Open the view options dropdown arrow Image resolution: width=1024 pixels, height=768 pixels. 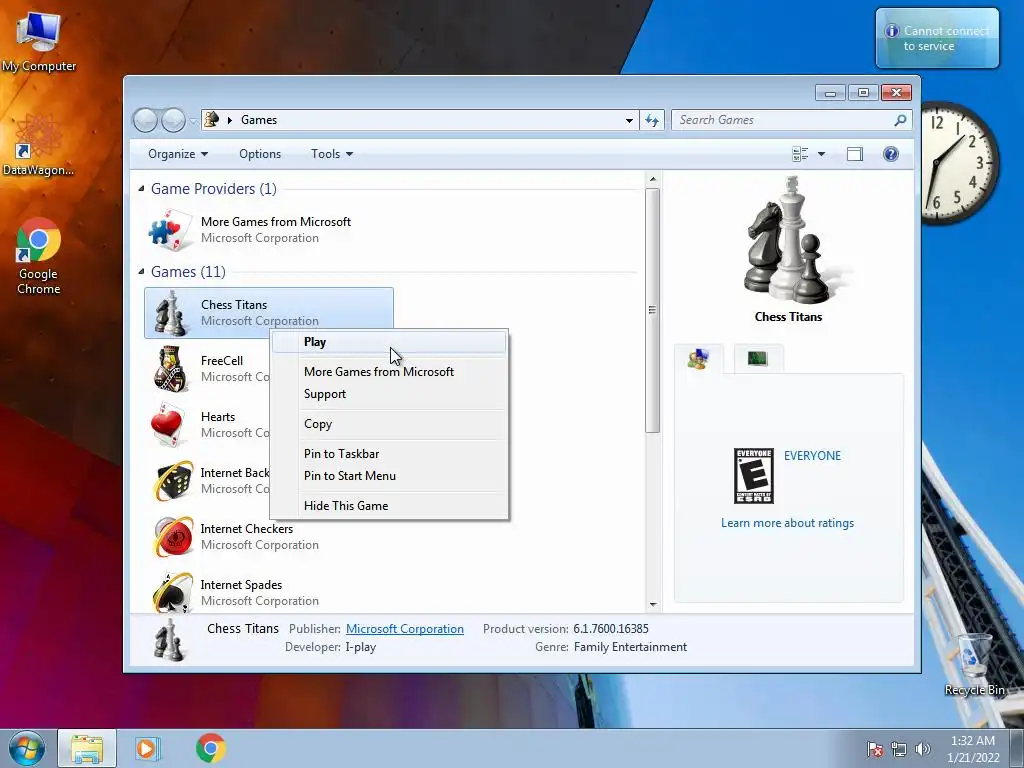pos(822,154)
